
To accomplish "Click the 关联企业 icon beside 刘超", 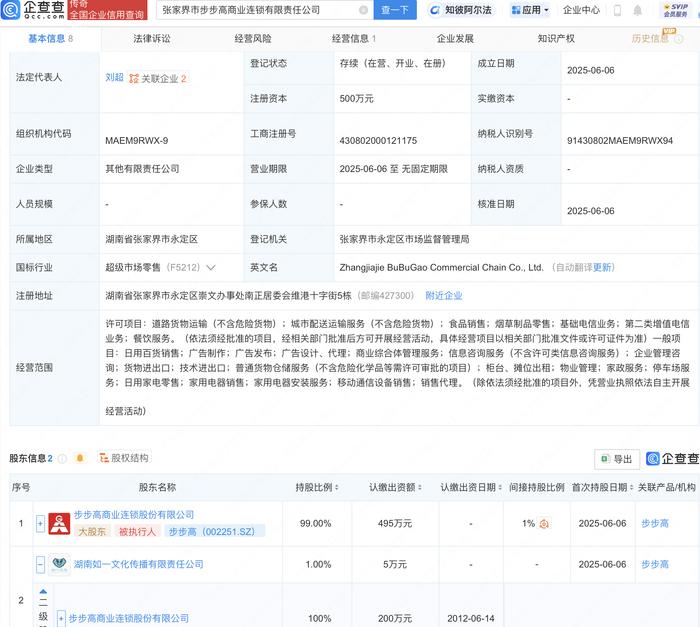I will (x=133, y=79).
